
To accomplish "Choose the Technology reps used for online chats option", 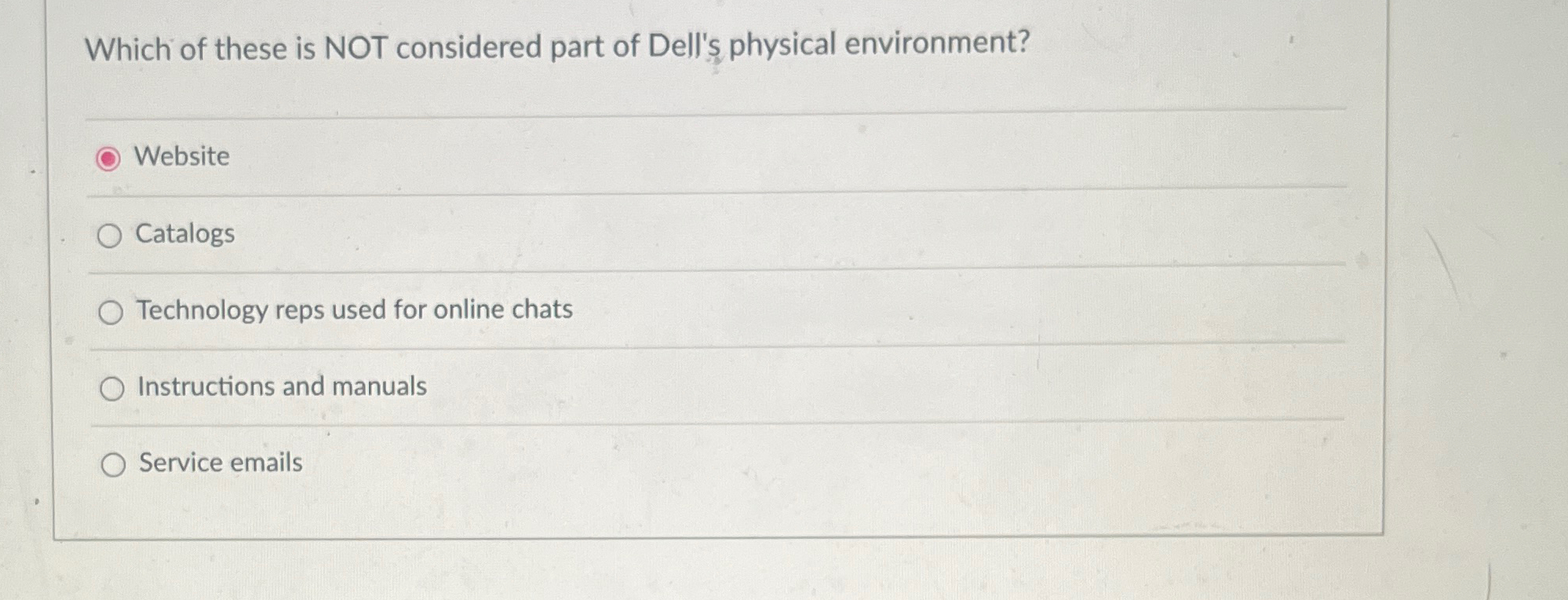I will click(x=111, y=312).
